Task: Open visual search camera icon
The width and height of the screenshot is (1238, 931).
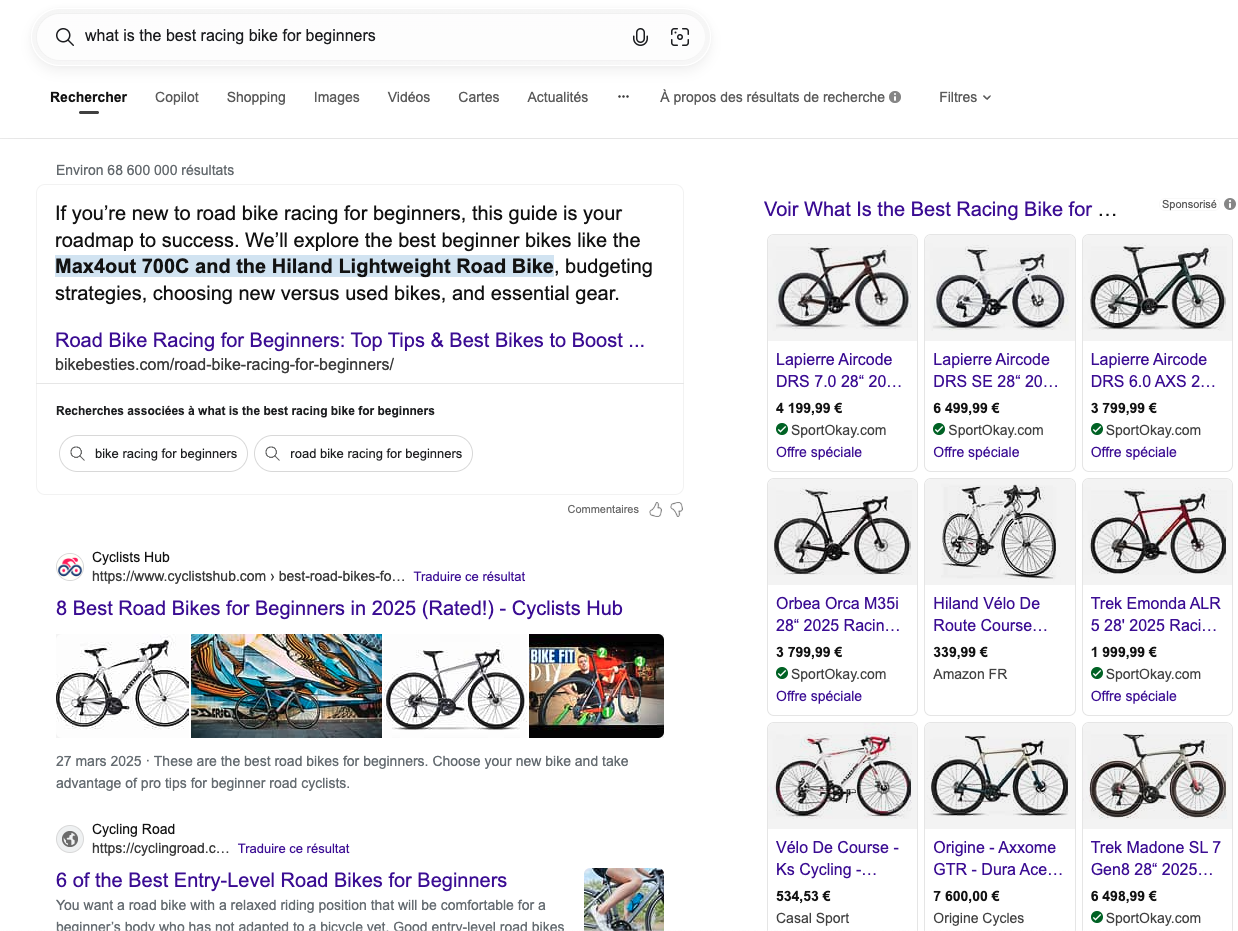Action: pos(680,37)
